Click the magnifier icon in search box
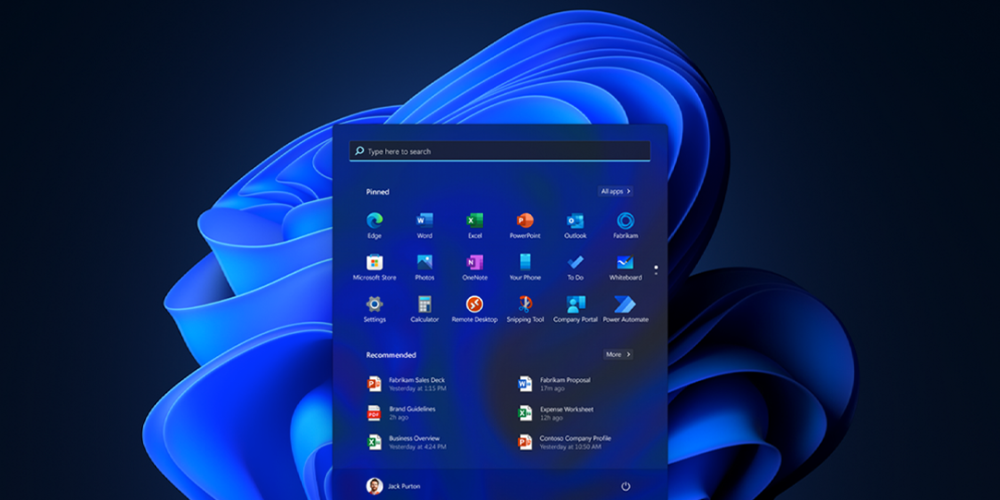Viewport: 1000px width, 500px height. pyautogui.click(x=360, y=151)
